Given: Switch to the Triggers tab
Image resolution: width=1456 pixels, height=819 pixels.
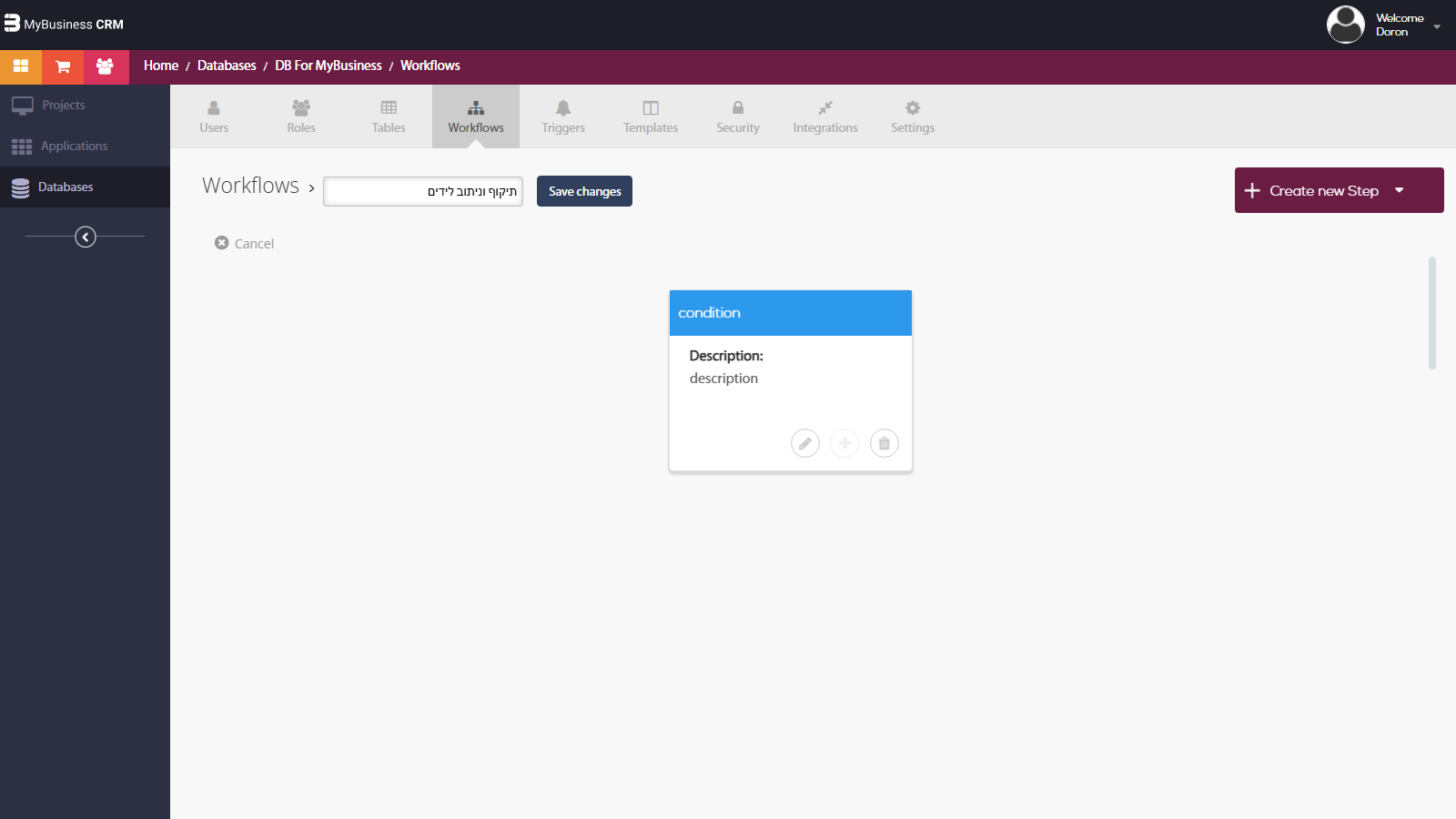Looking at the screenshot, I should pyautogui.click(x=563, y=116).
